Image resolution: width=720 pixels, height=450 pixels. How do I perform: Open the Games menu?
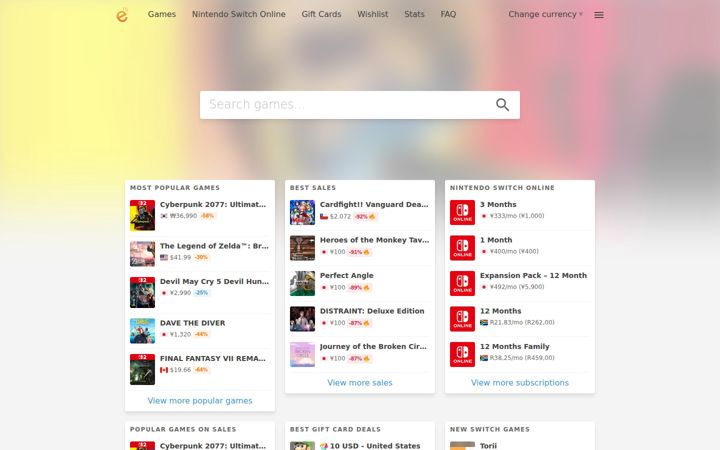(x=162, y=14)
